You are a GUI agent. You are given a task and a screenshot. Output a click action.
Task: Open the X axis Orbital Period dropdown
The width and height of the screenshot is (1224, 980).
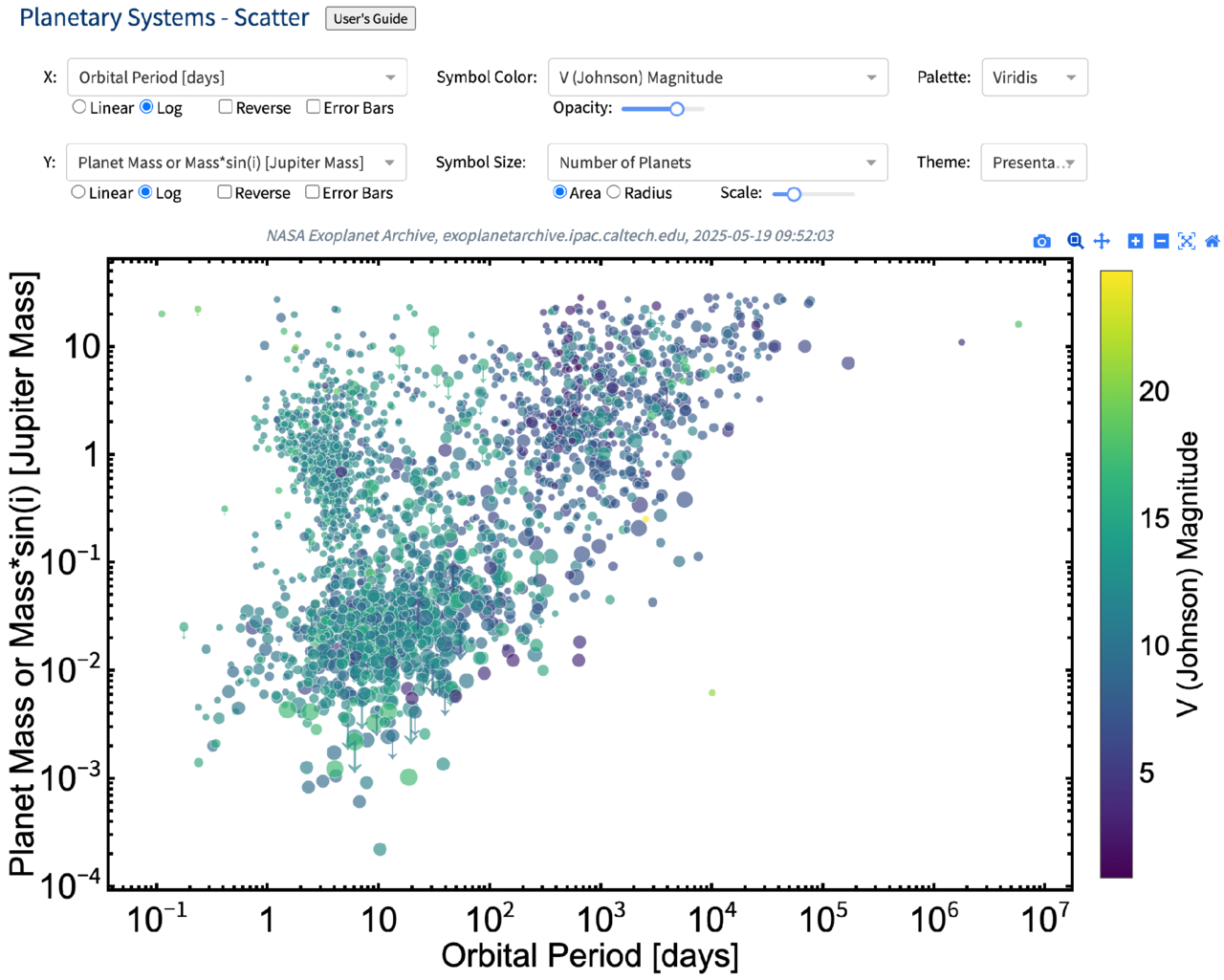(237, 77)
